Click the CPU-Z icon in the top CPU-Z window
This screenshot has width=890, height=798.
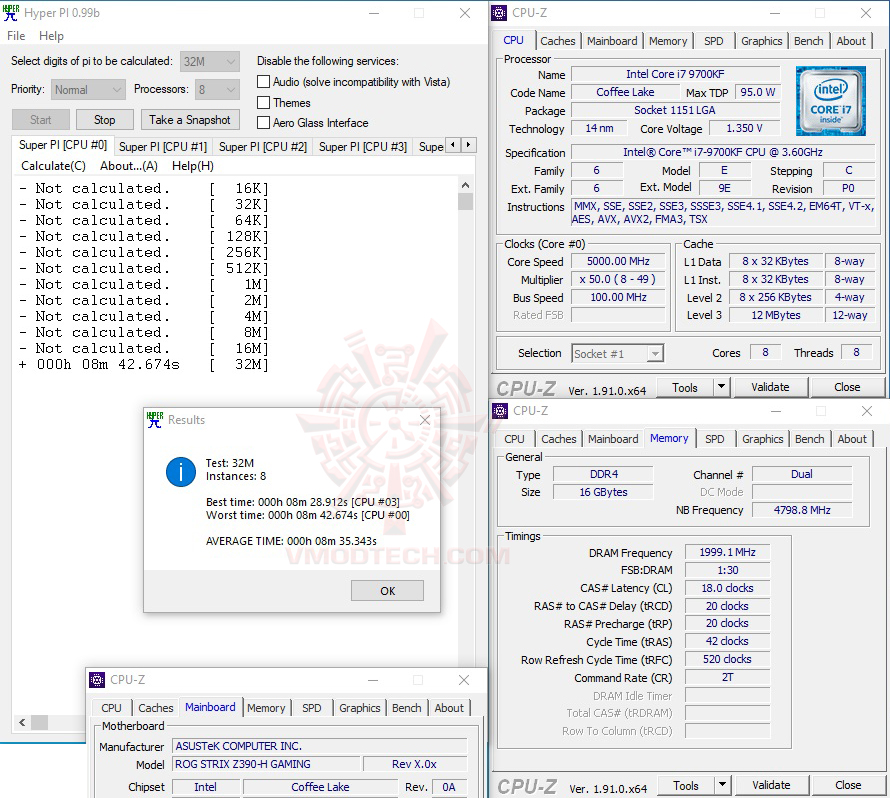pos(499,12)
